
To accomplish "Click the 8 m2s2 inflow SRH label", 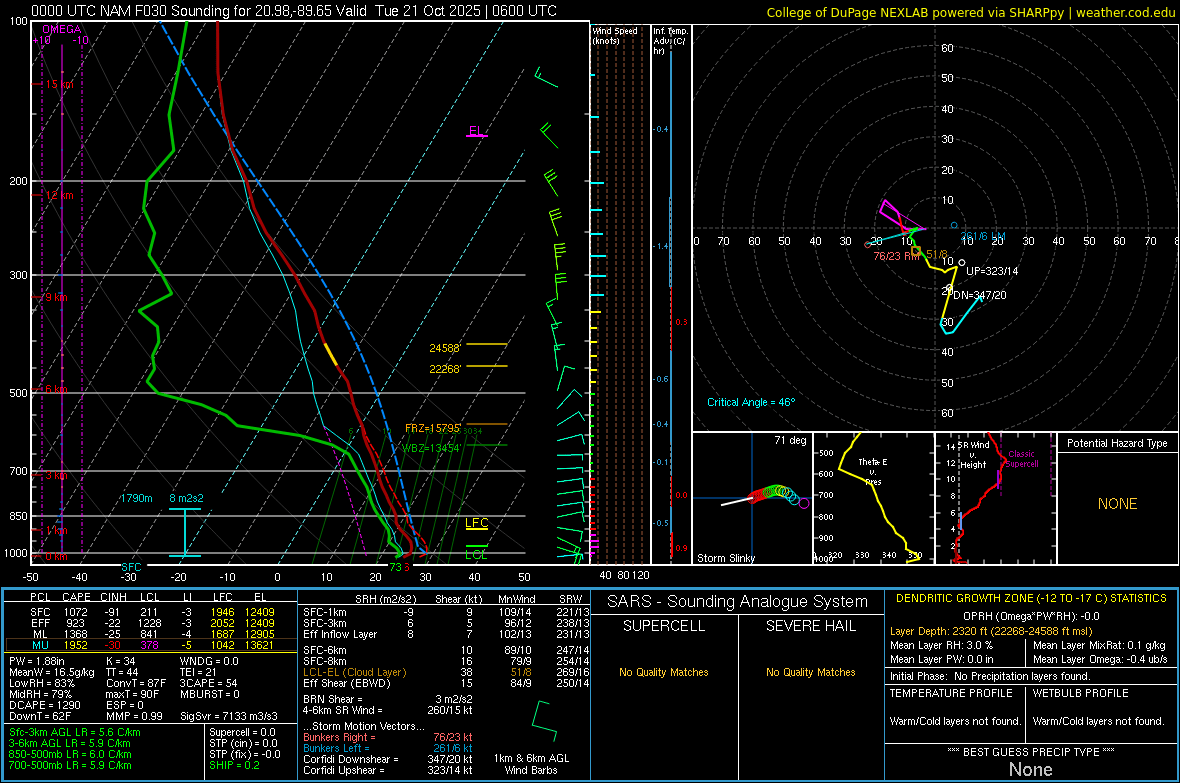I will pos(187,498).
